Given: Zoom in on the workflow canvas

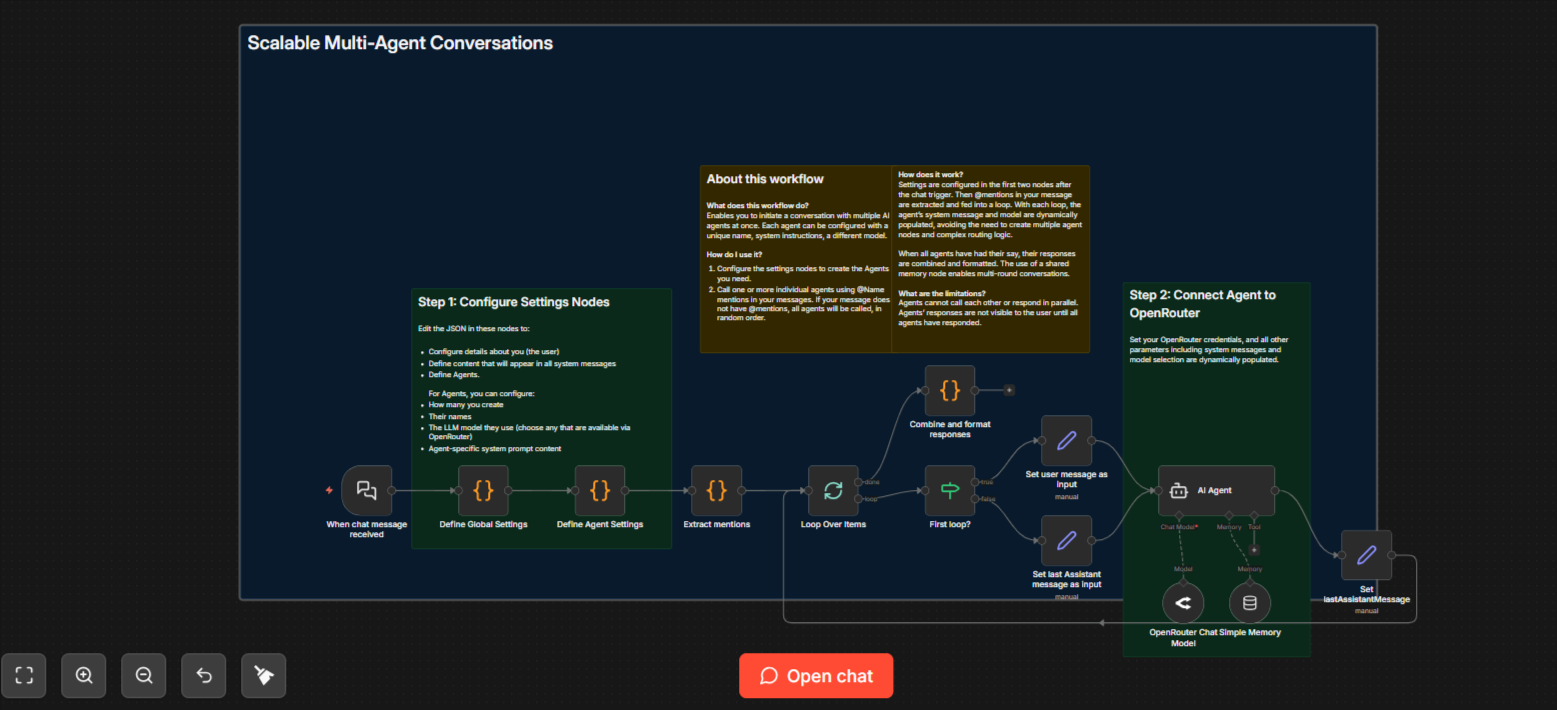Looking at the screenshot, I should pyautogui.click(x=84, y=676).
